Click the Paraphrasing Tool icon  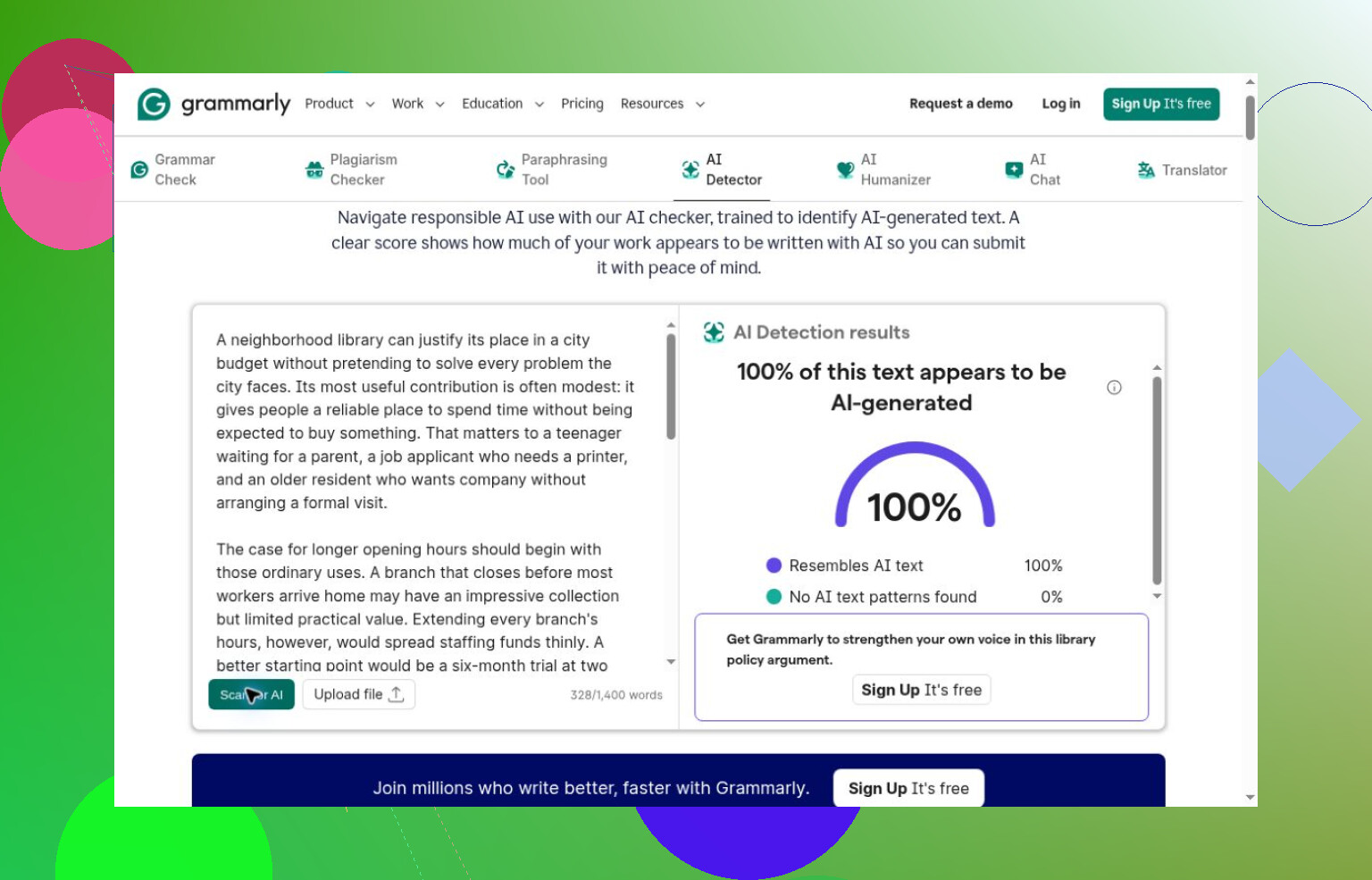506,170
